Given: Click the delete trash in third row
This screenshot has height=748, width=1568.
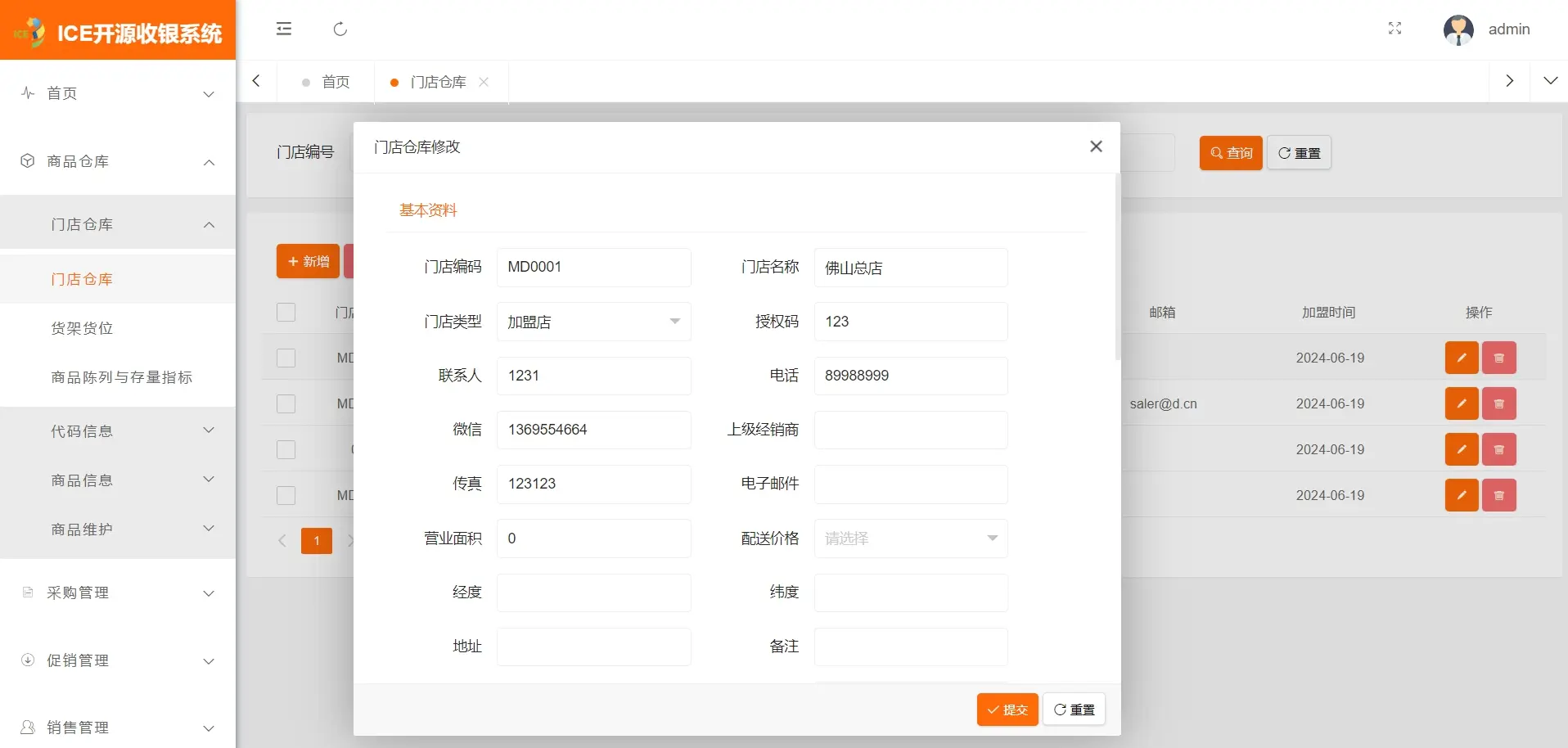Looking at the screenshot, I should [x=1499, y=449].
